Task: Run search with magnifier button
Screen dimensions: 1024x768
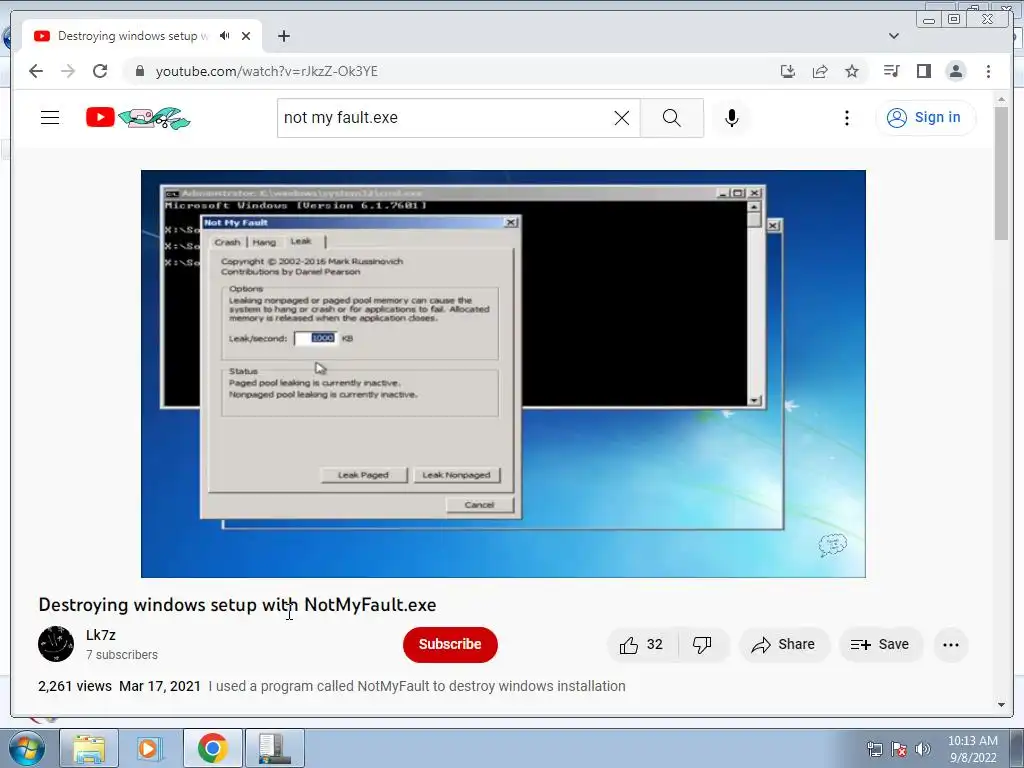Action: (671, 118)
